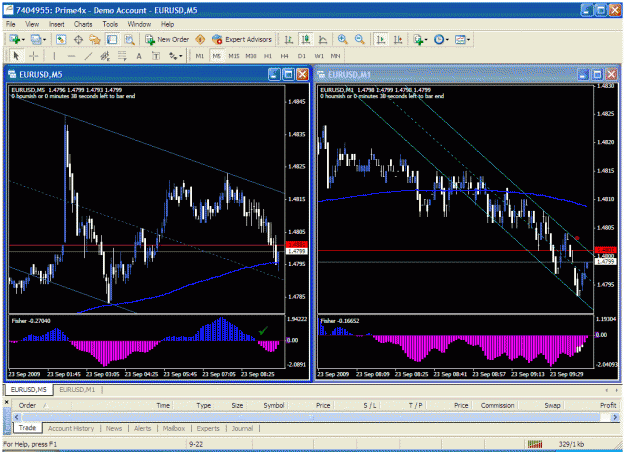Switch timeframe to H1
This screenshot has height=452, width=625.
pyautogui.click(x=267, y=56)
